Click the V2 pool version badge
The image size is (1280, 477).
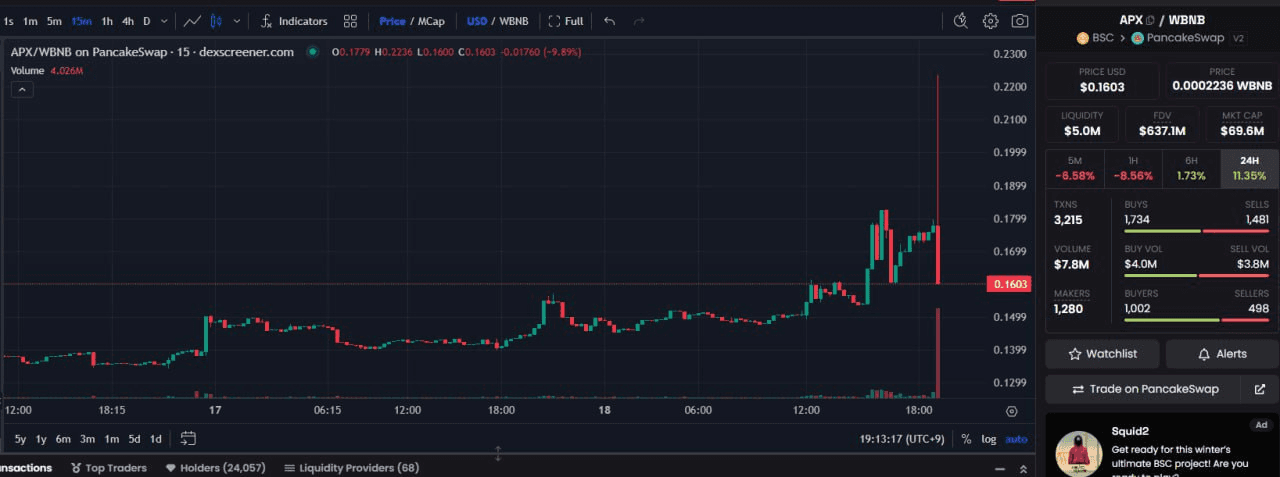coord(1238,38)
